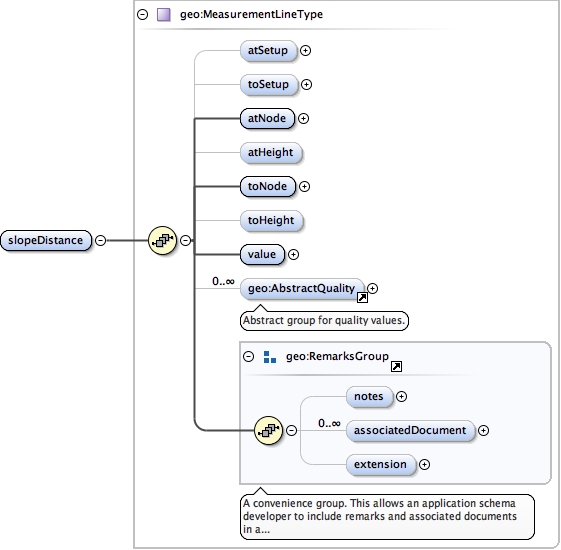Click the convenience group description tooltip
The height and width of the screenshot is (550, 561).
tap(387, 516)
